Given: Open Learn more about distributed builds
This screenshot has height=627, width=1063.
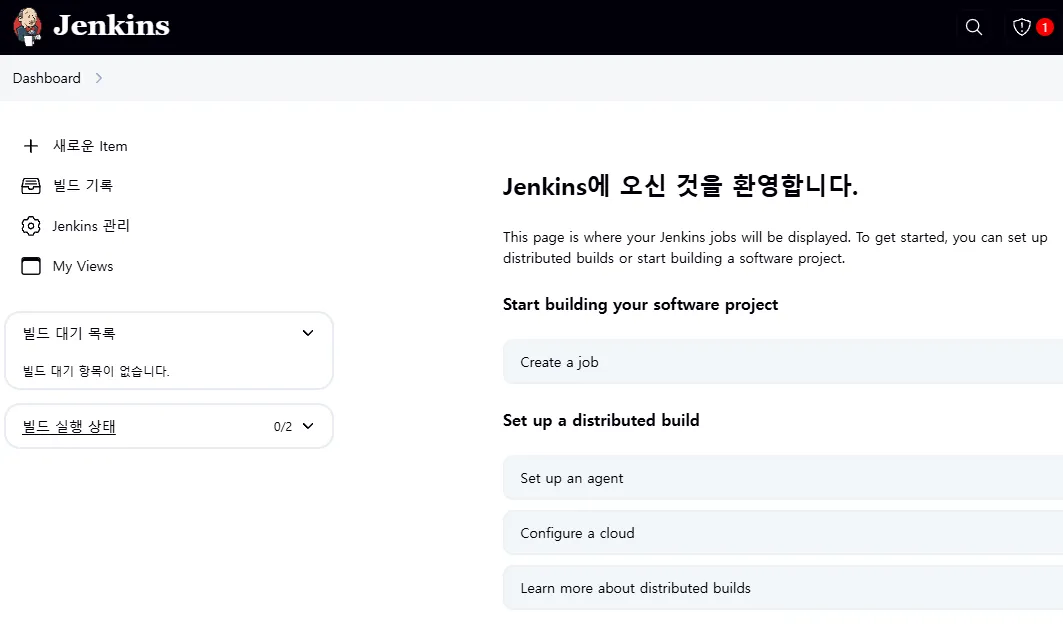Looking at the screenshot, I should click(782, 588).
